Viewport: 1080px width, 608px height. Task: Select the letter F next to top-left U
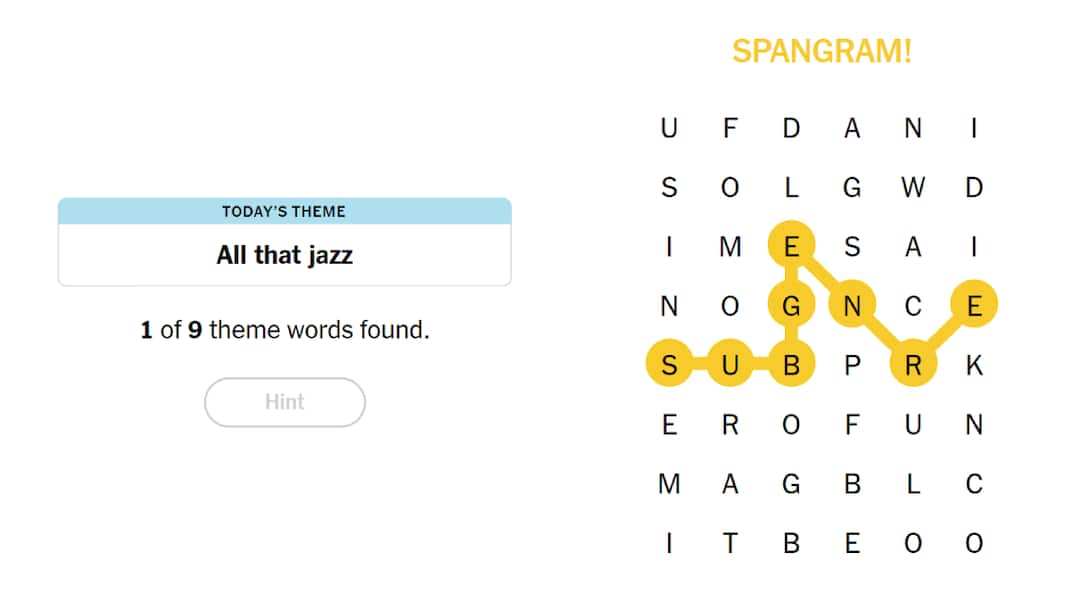coord(730,128)
